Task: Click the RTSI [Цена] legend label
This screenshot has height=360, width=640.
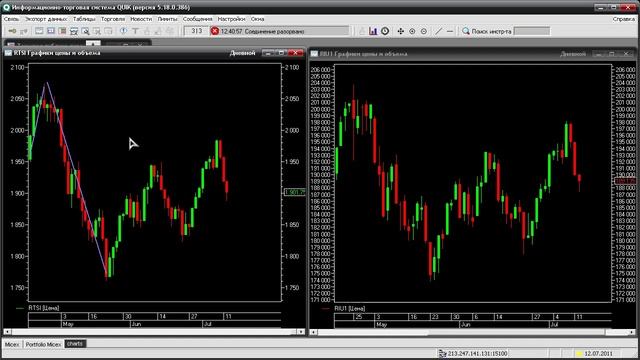Action: (x=44, y=308)
